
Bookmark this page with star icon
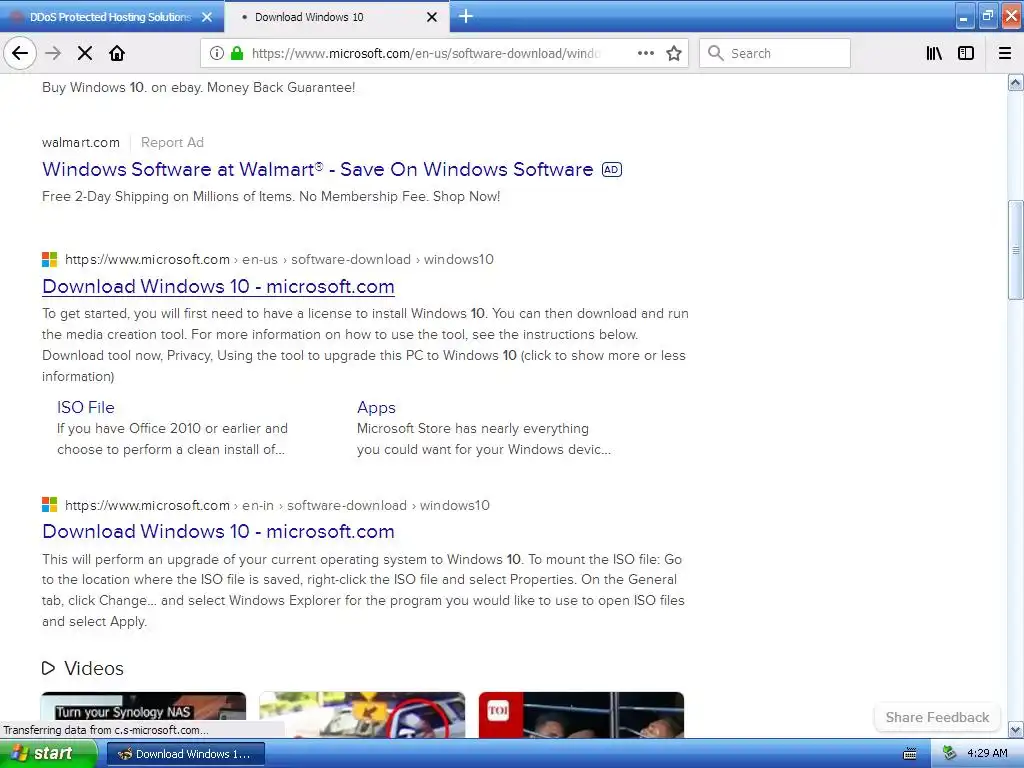point(674,54)
